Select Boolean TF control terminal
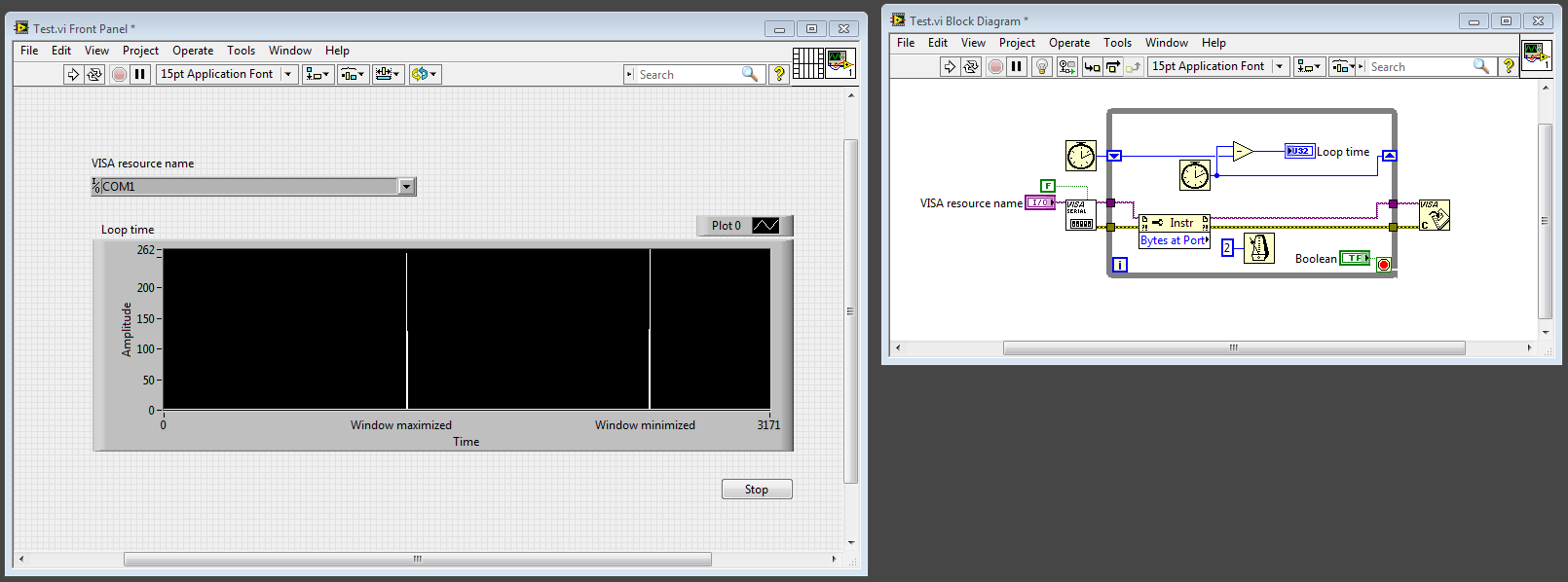Screen dimensions: 1568x582 pyautogui.click(x=1355, y=258)
